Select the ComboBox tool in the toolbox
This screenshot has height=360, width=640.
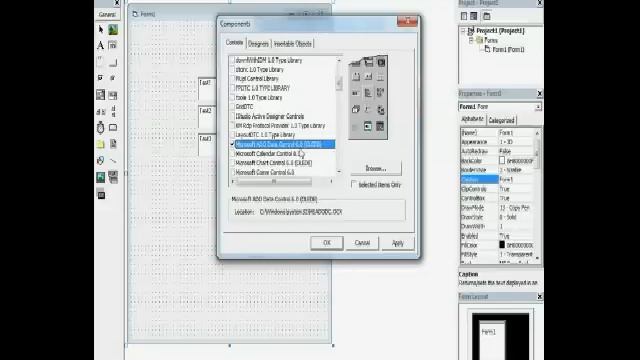(x=100, y=95)
